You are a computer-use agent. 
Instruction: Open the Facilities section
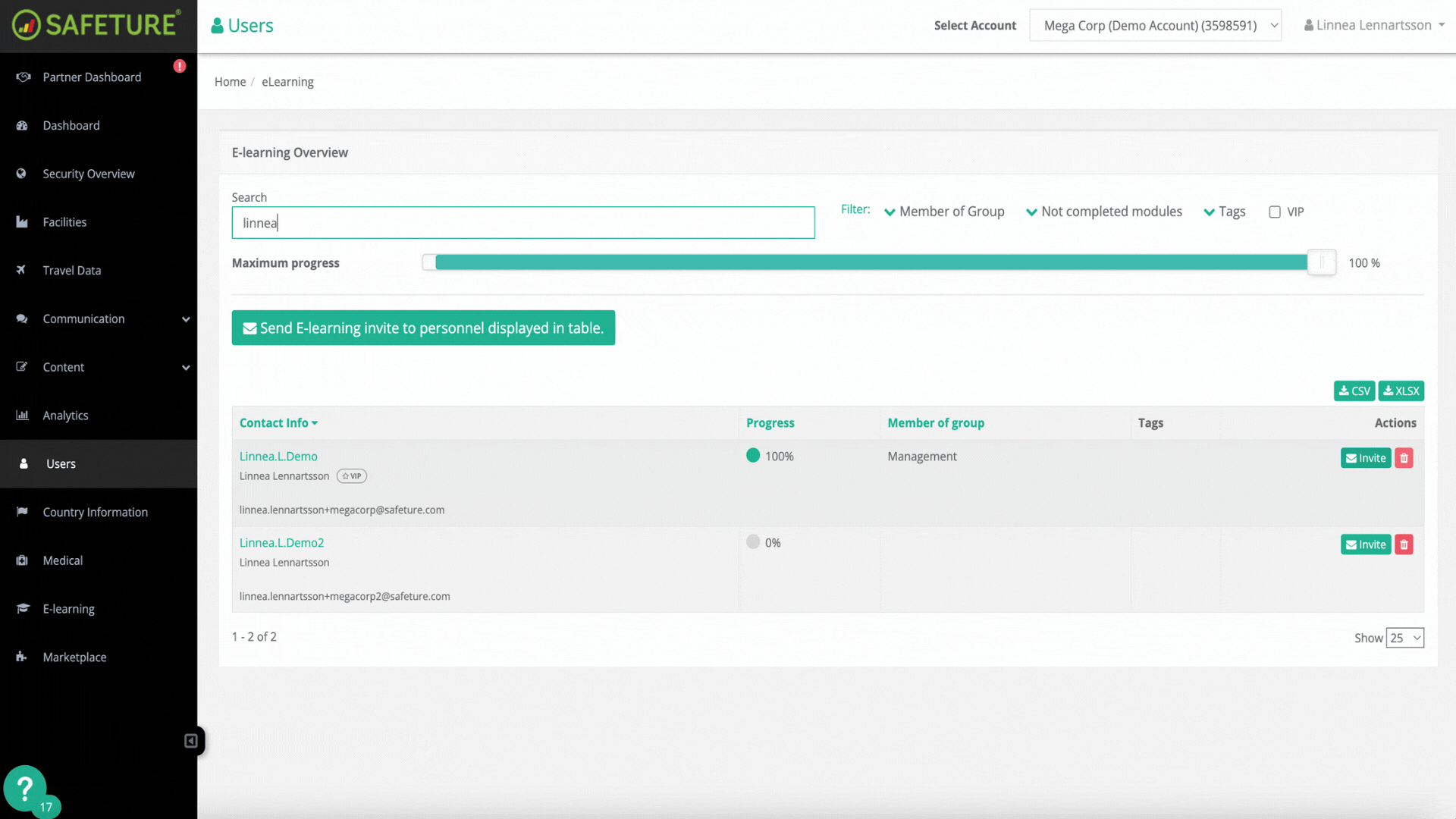click(x=64, y=221)
